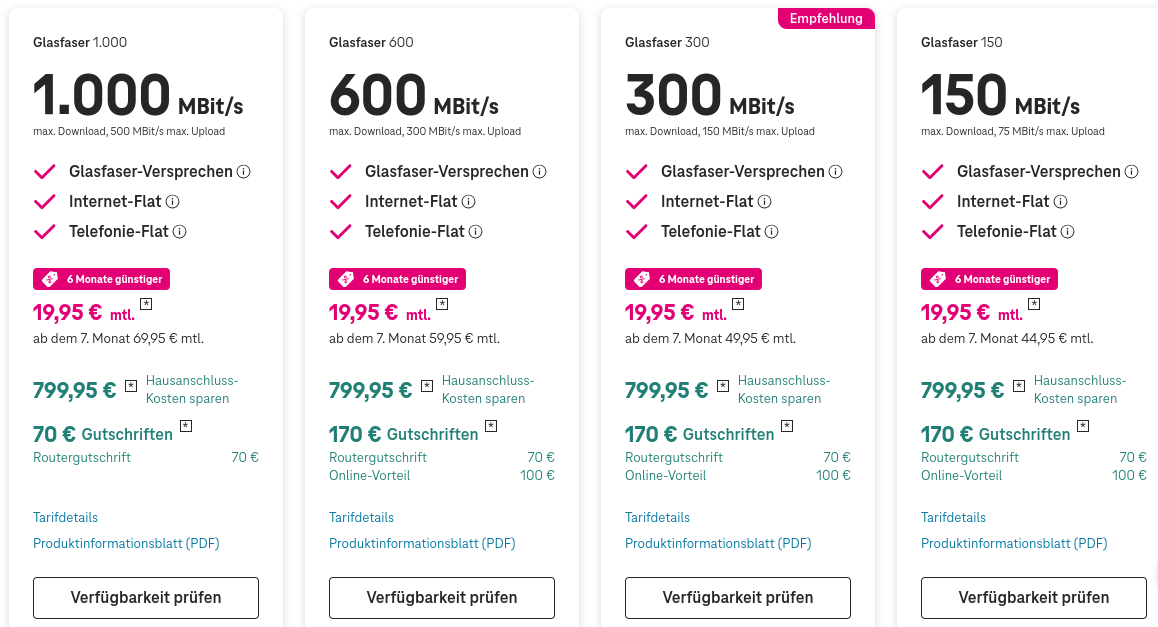Open Produktinformationsblatt PDF for Glasfaser 1.000
The height and width of the screenshot is (627, 1158).
coord(126,544)
